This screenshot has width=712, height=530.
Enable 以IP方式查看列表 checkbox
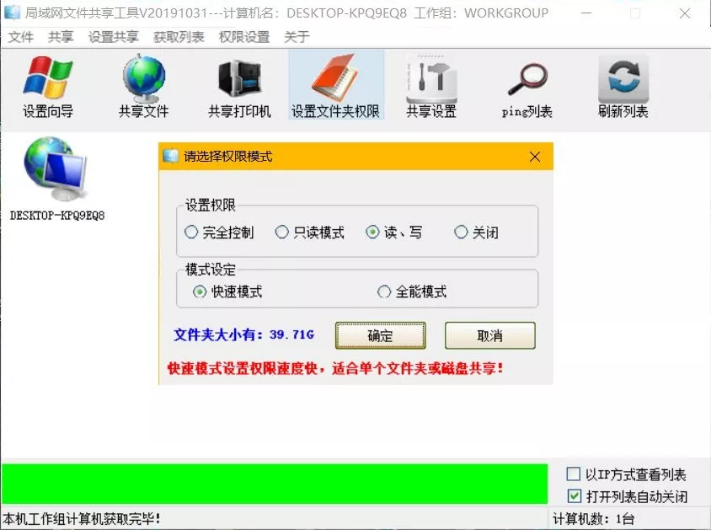tap(574, 474)
